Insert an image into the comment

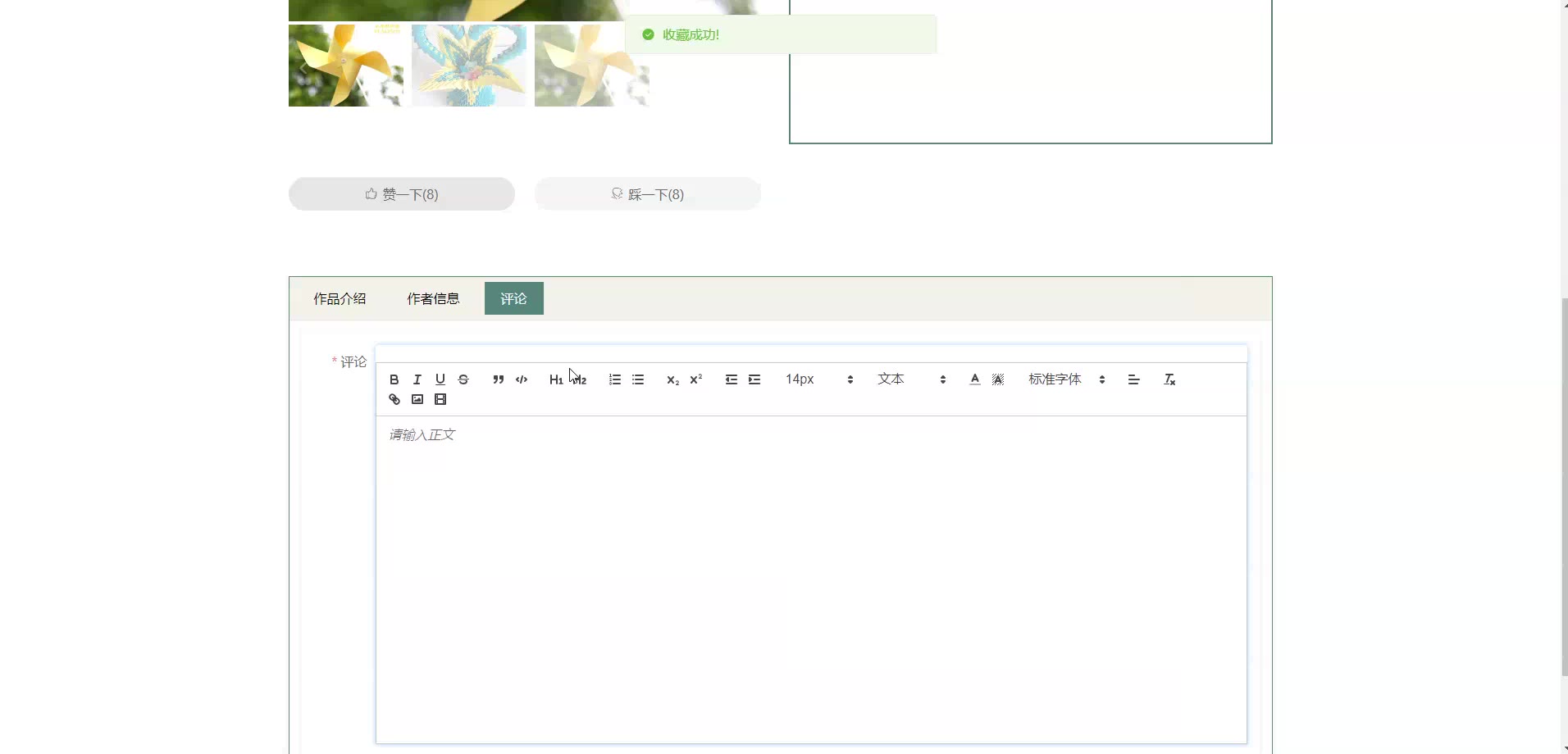[417, 400]
